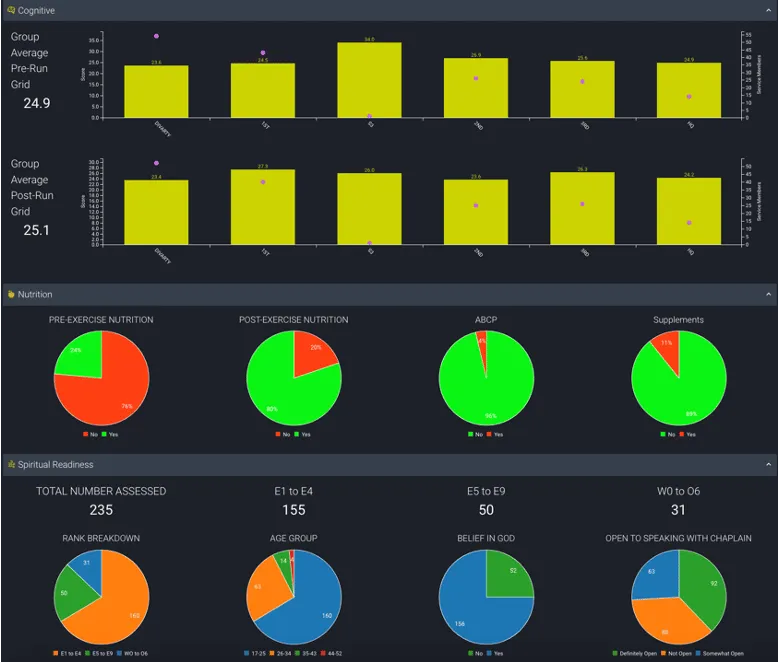The image size is (778, 662).
Task: Click the 23.6 DIVARTY bar in Pre-Run chart
Action: point(156,91)
